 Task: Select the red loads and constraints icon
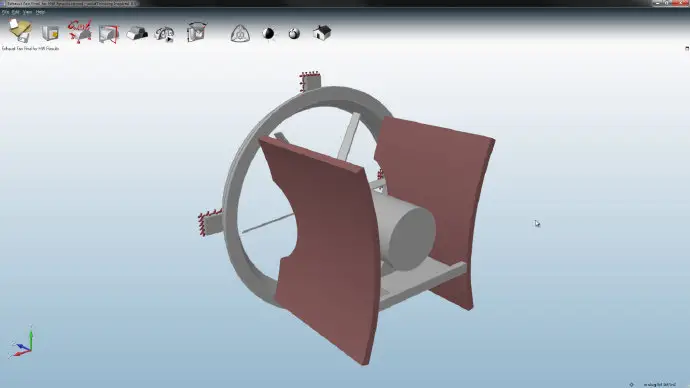click(80, 32)
